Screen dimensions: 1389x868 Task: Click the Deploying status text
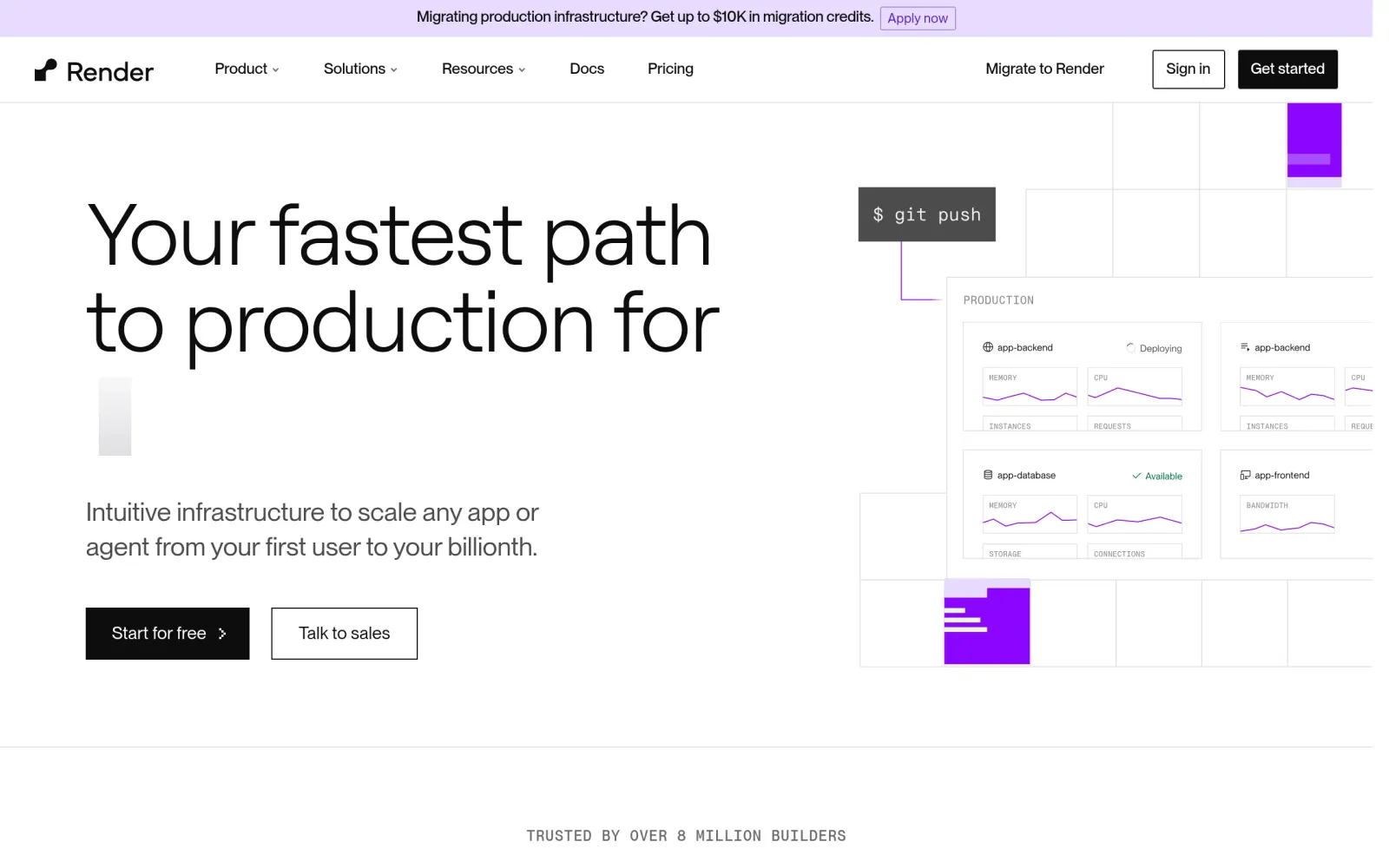[x=1161, y=348]
